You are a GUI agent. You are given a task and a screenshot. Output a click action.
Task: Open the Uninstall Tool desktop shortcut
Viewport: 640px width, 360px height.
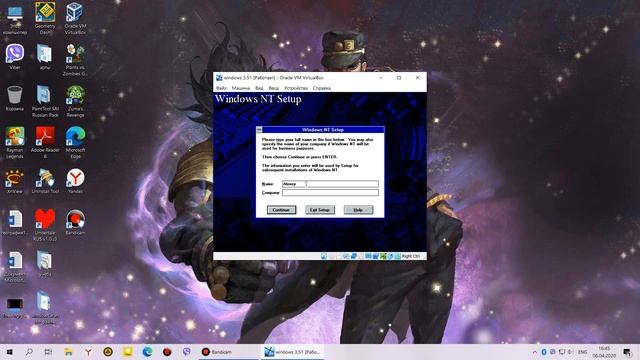45,181
